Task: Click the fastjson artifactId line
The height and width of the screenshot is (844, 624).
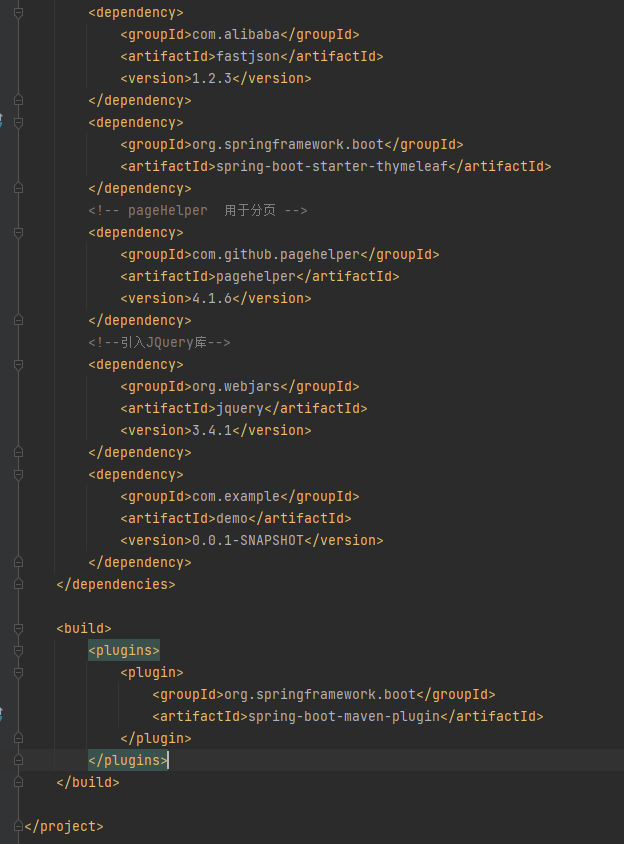Action: coord(251,57)
